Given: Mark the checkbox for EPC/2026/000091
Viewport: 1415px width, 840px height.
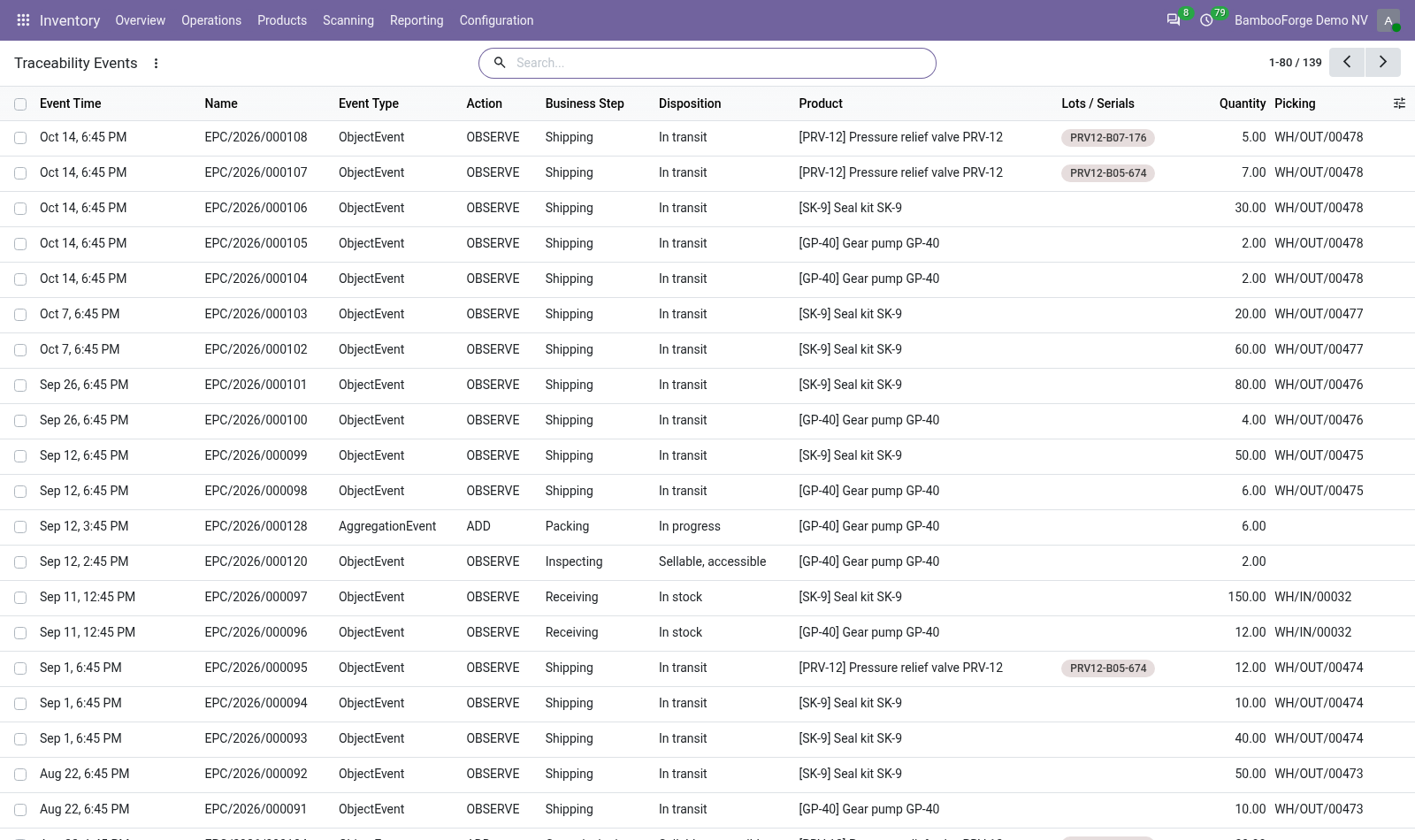Looking at the screenshot, I should [x=20, y=810].
